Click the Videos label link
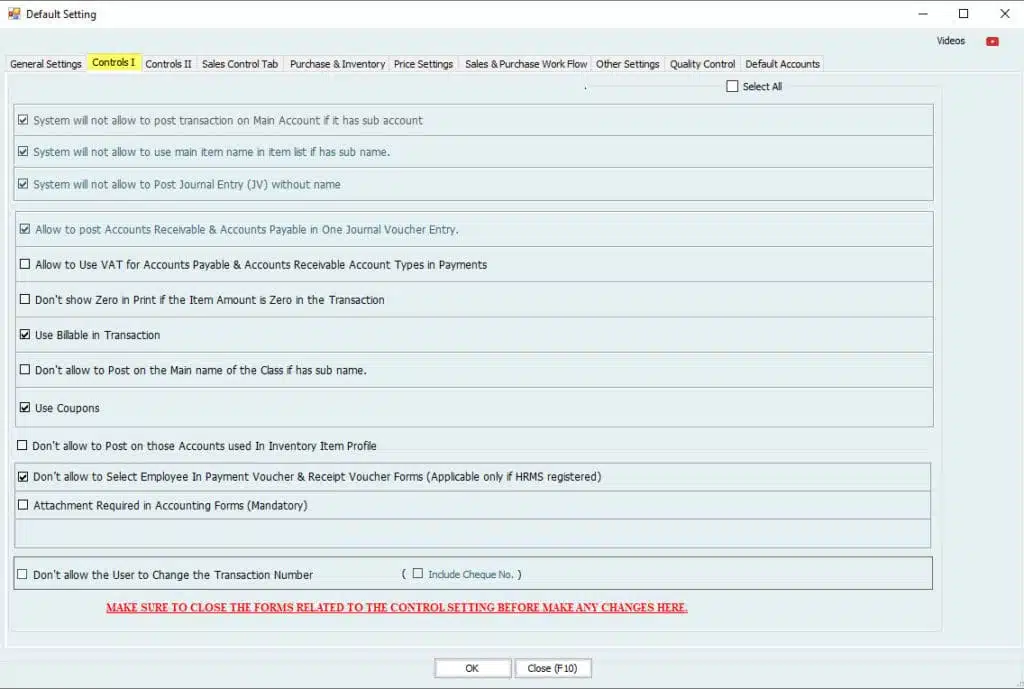This screenshot has height=689, width=1024. tap(951, 41)
